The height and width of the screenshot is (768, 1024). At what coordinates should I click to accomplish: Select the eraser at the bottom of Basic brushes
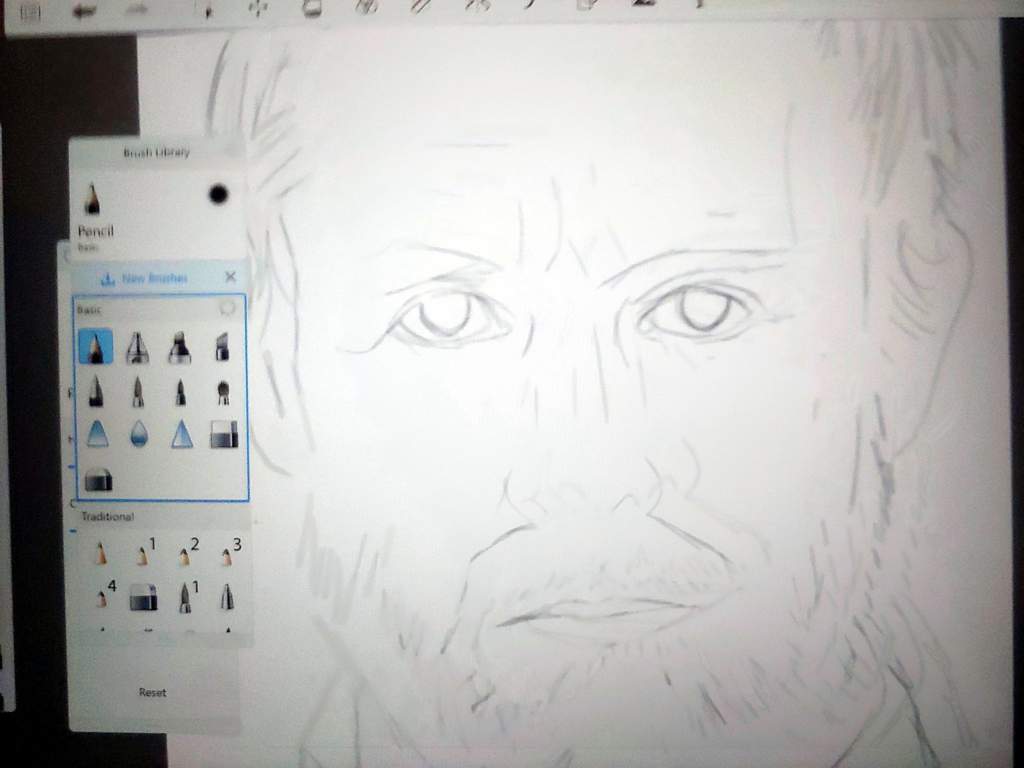coord(97,480)
